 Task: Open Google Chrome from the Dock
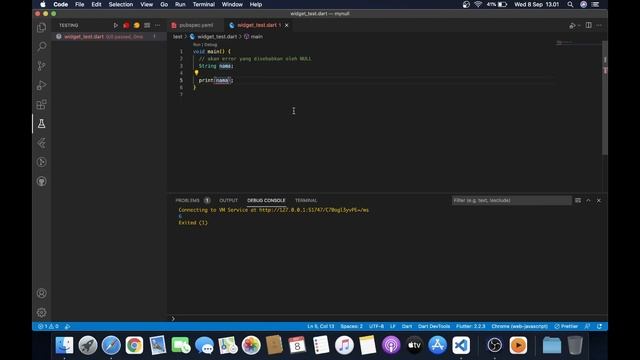pyautogui.click(x=134, y=345)
